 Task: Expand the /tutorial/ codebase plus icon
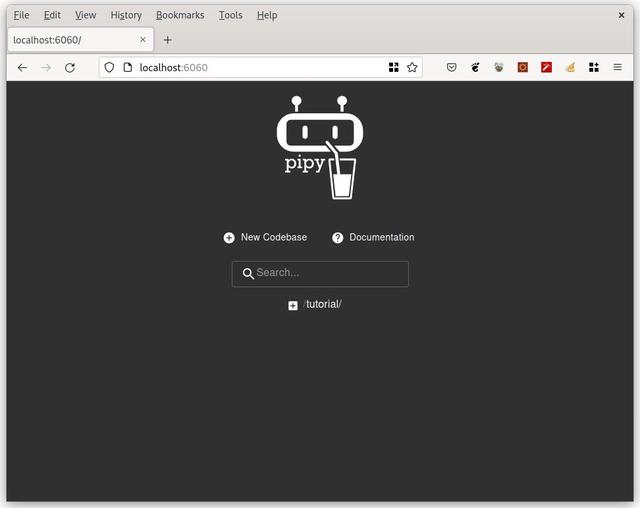click(293, 305)
